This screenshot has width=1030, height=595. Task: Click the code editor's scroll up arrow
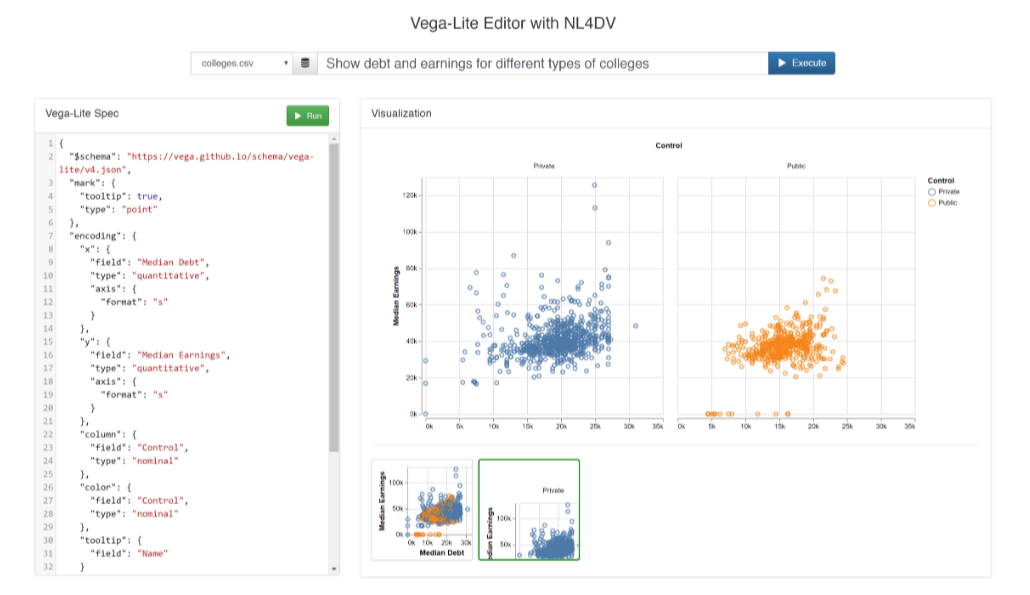click(334, 138)
